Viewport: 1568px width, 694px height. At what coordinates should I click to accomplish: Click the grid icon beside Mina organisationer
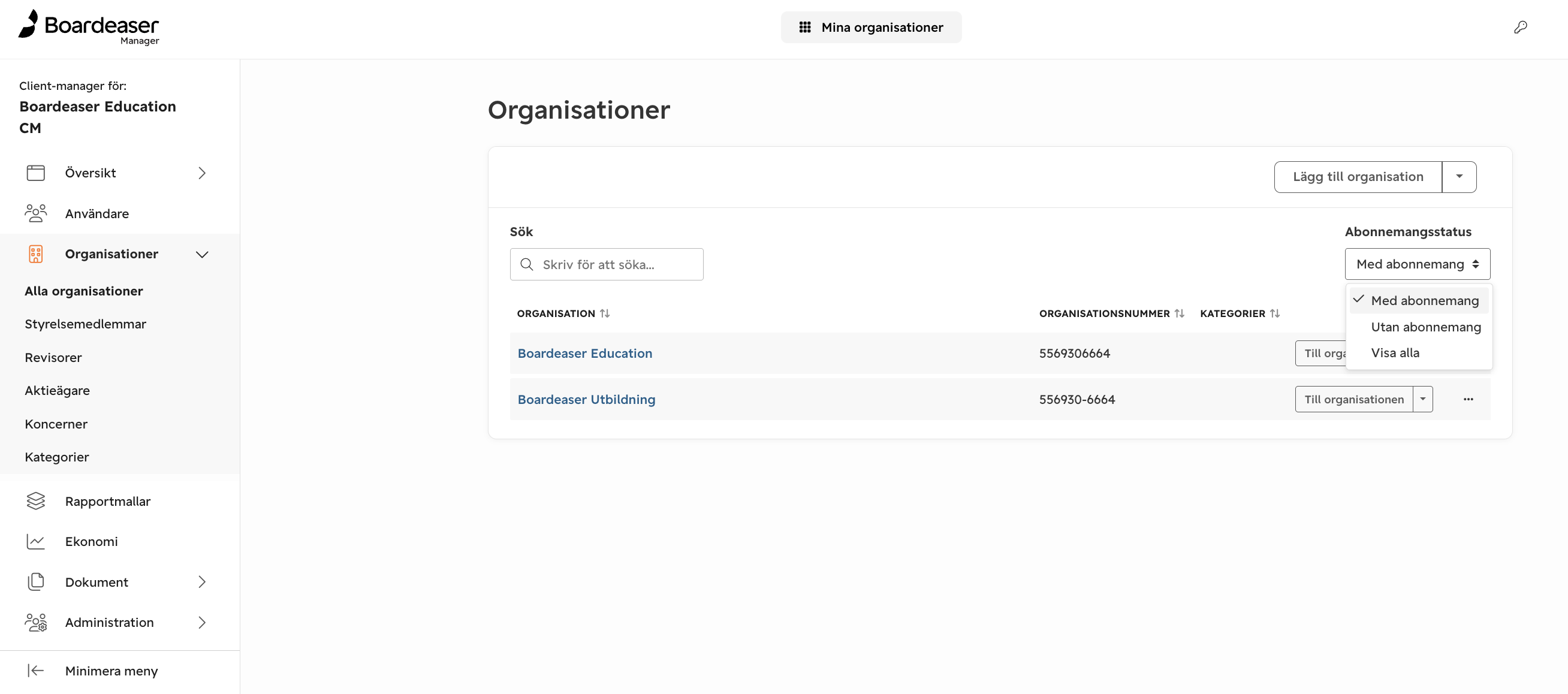click(x=805, y=28)
